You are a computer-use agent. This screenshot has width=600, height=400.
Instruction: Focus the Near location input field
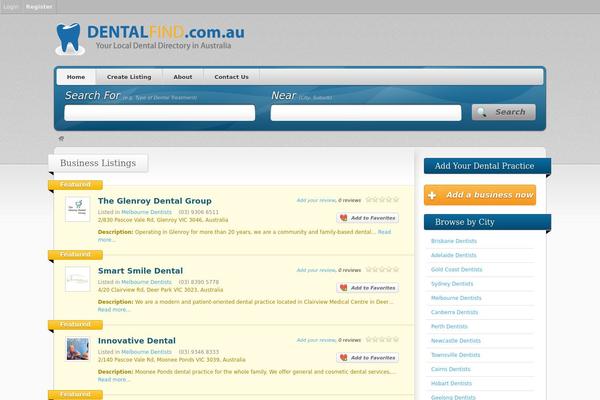point(366,113)
